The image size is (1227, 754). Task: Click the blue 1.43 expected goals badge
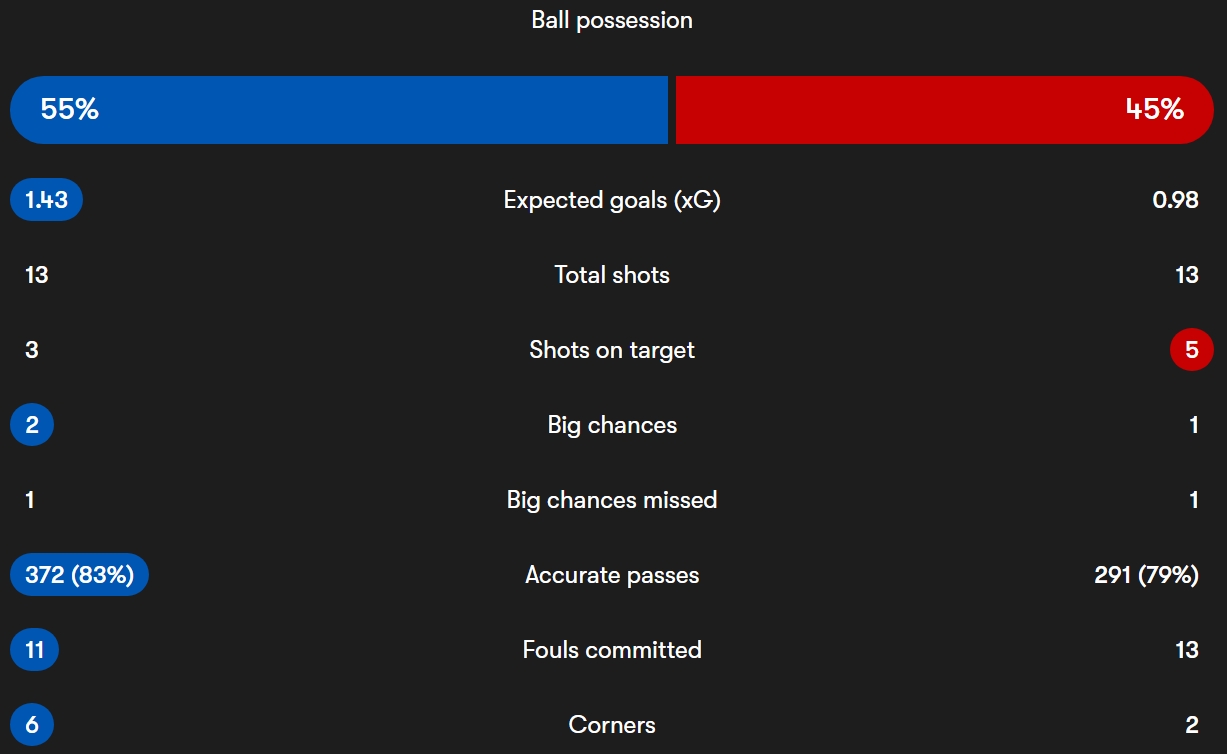coord(46,200)
